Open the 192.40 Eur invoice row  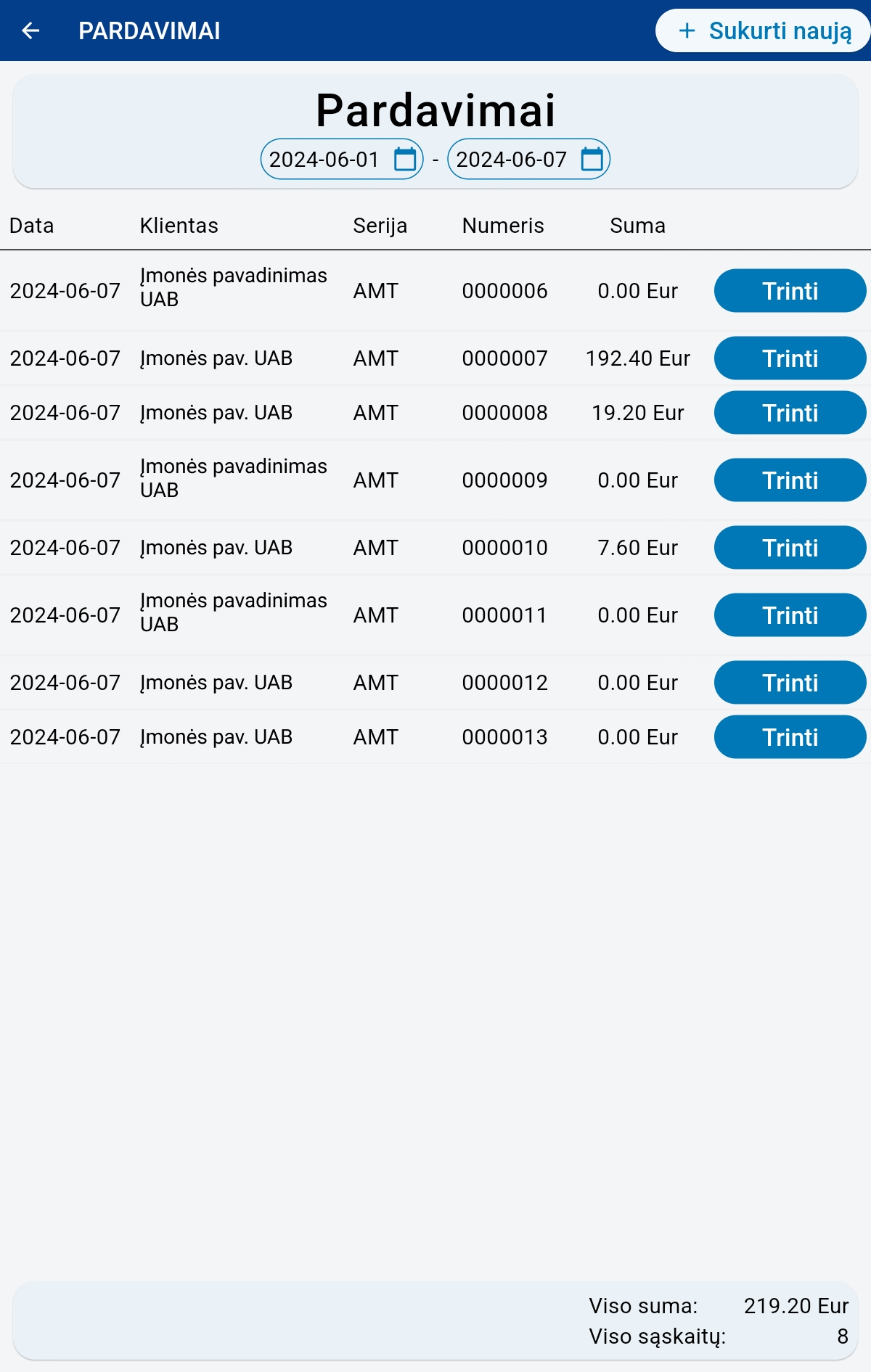click(x=435, y=358)
